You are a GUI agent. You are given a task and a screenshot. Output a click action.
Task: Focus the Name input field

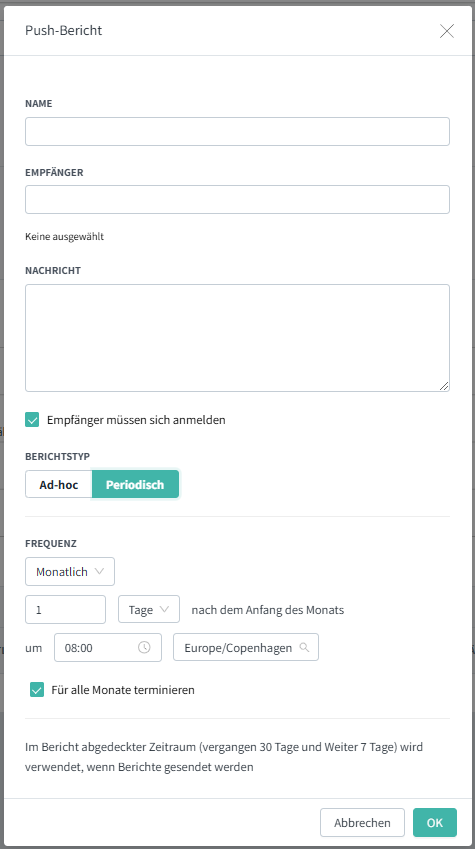point(237,132)
